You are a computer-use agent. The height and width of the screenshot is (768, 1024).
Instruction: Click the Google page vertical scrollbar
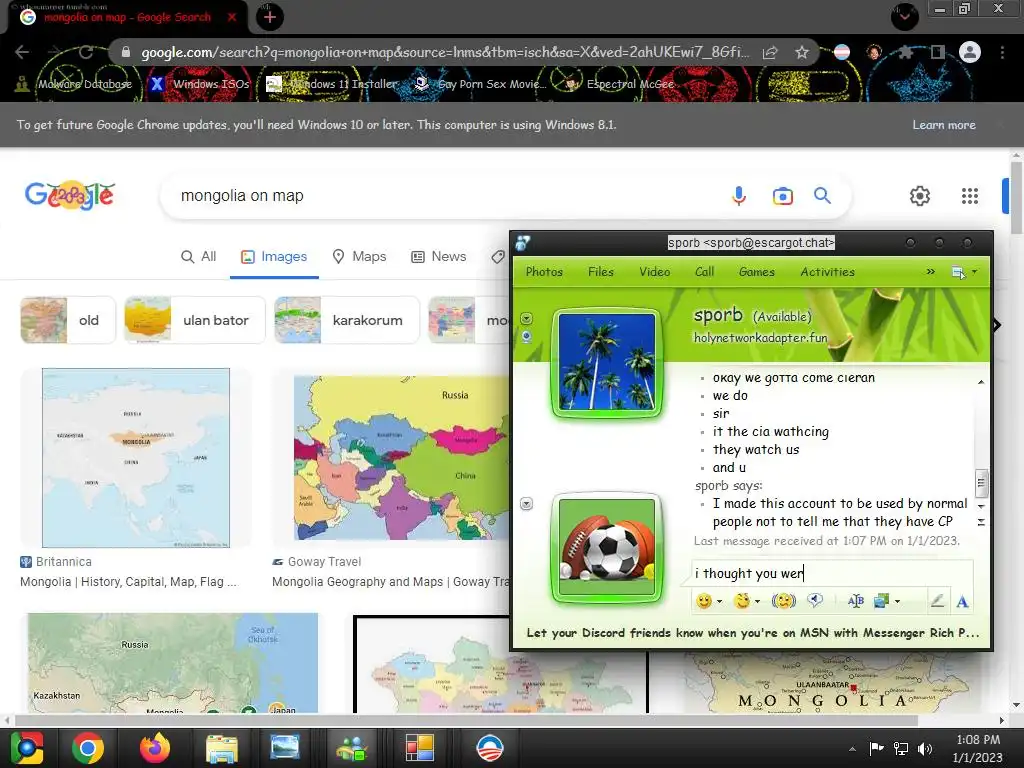[x=1016, y=196]
